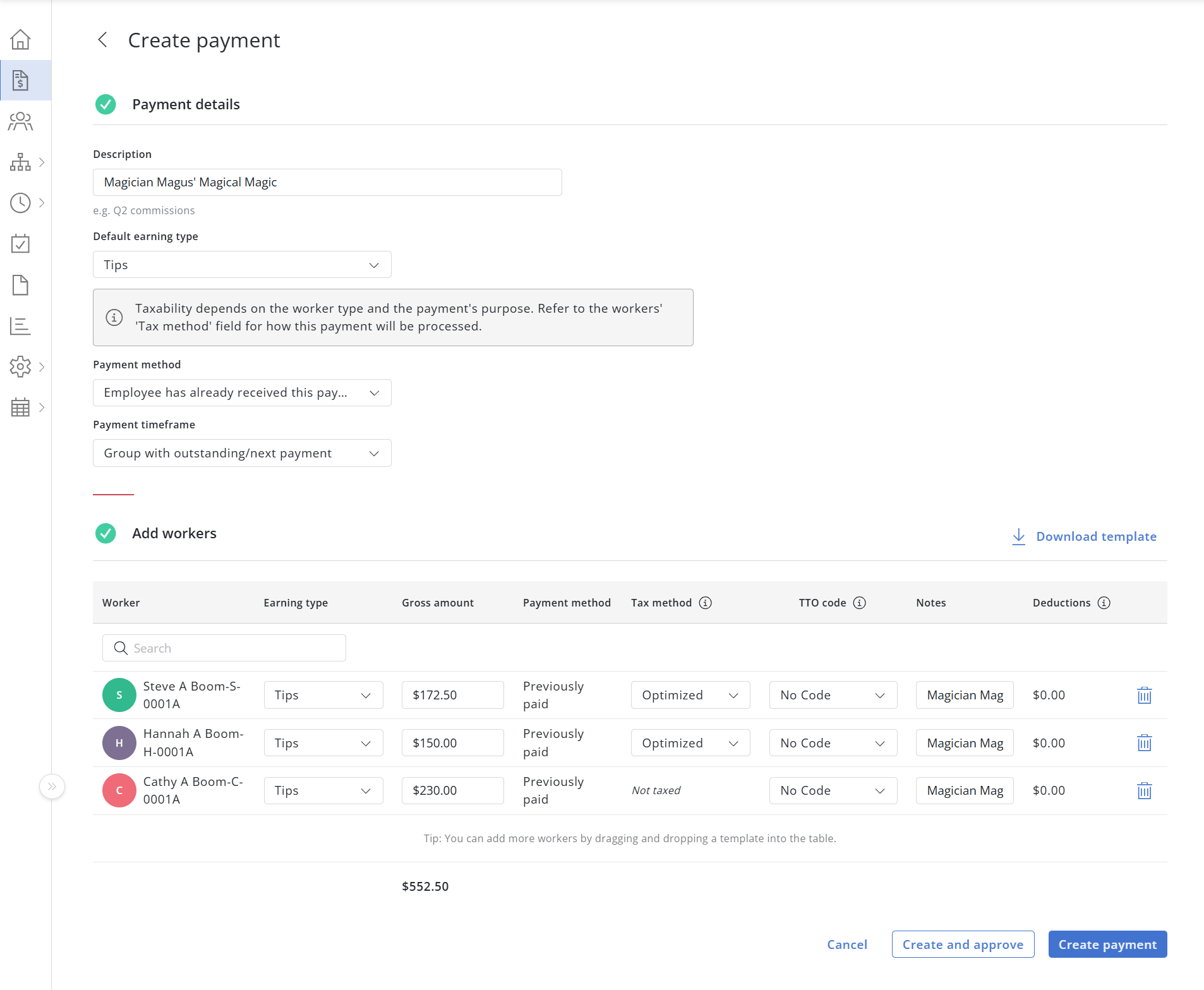
Task: Click the Download template link
Action: [x=1084, y=536]
